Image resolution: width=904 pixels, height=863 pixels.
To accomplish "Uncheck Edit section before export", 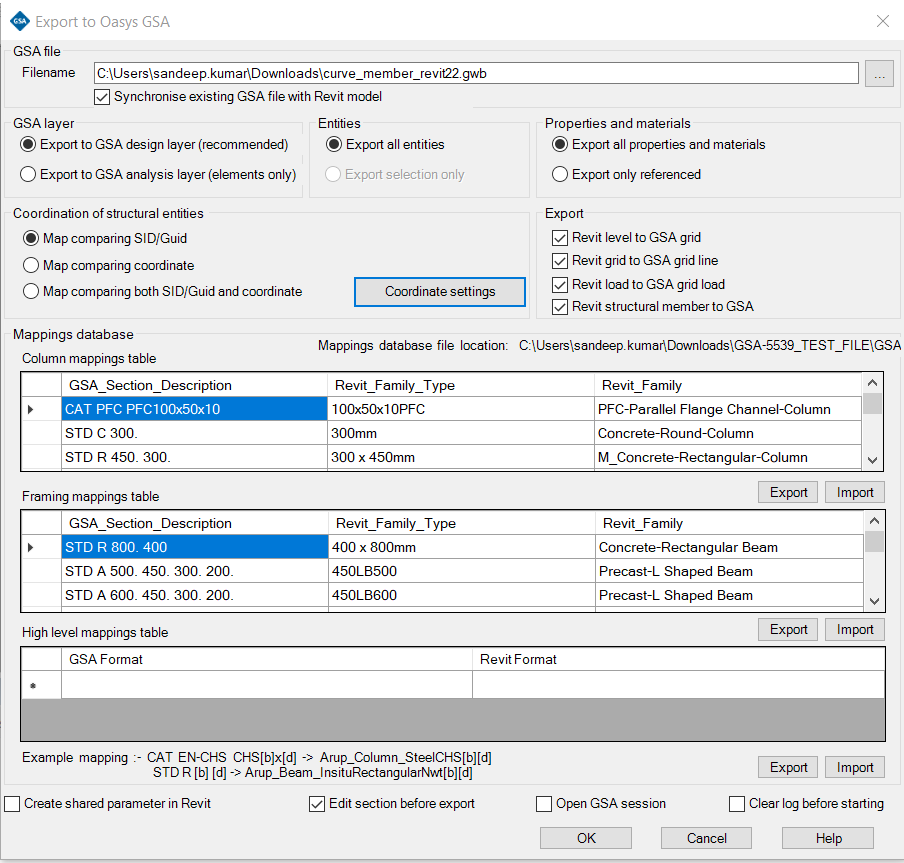I will pyautogui.click(x=316, y=803).
